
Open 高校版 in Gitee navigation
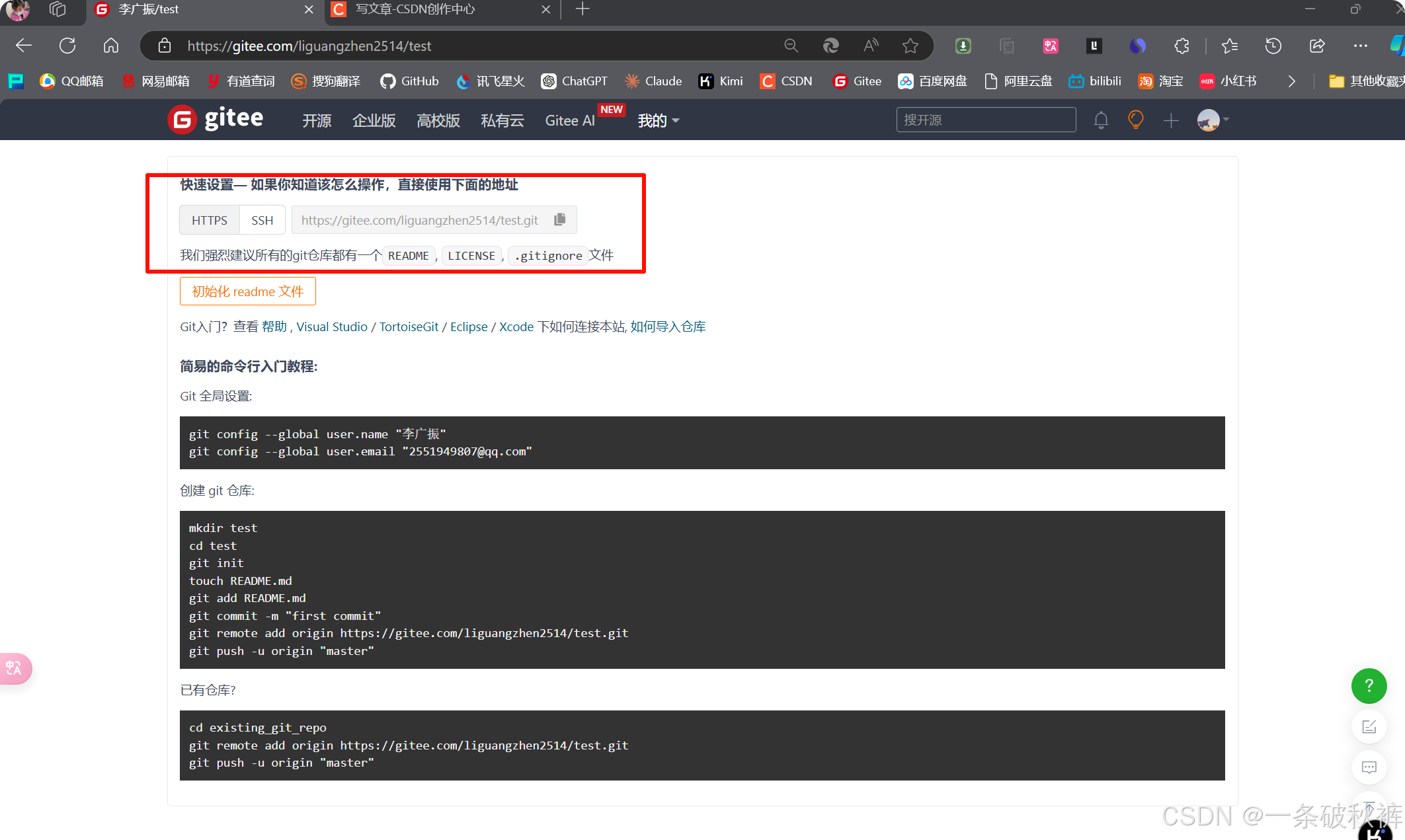[438, 120]
